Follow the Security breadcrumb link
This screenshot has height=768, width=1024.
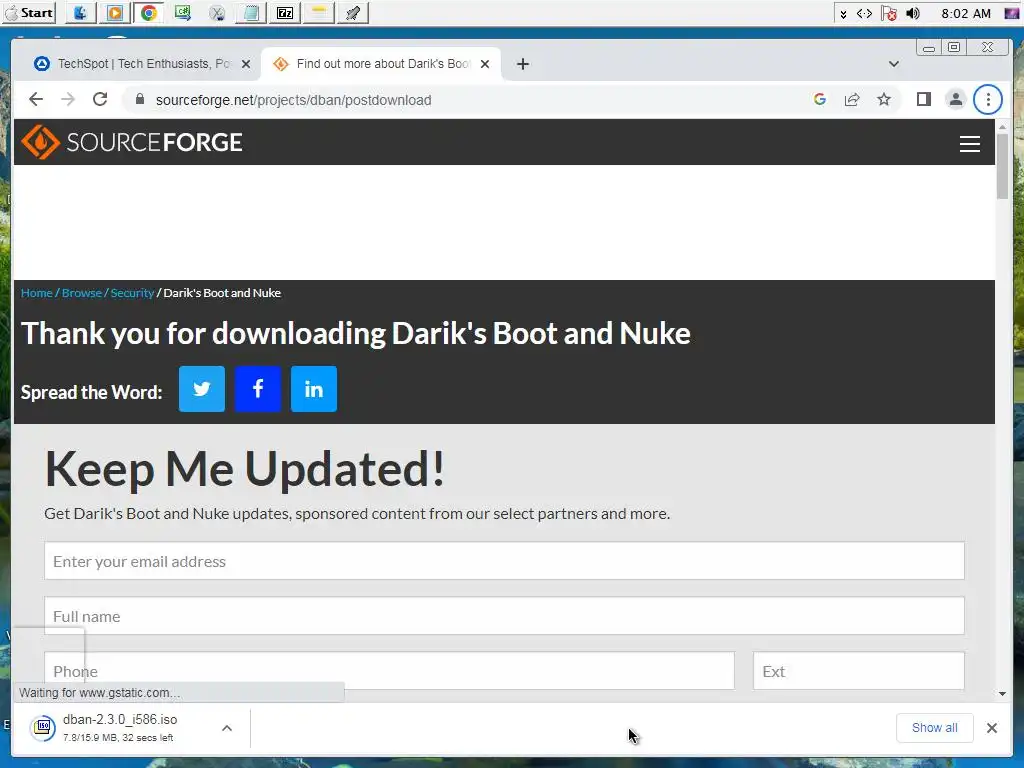coord(132,293)
